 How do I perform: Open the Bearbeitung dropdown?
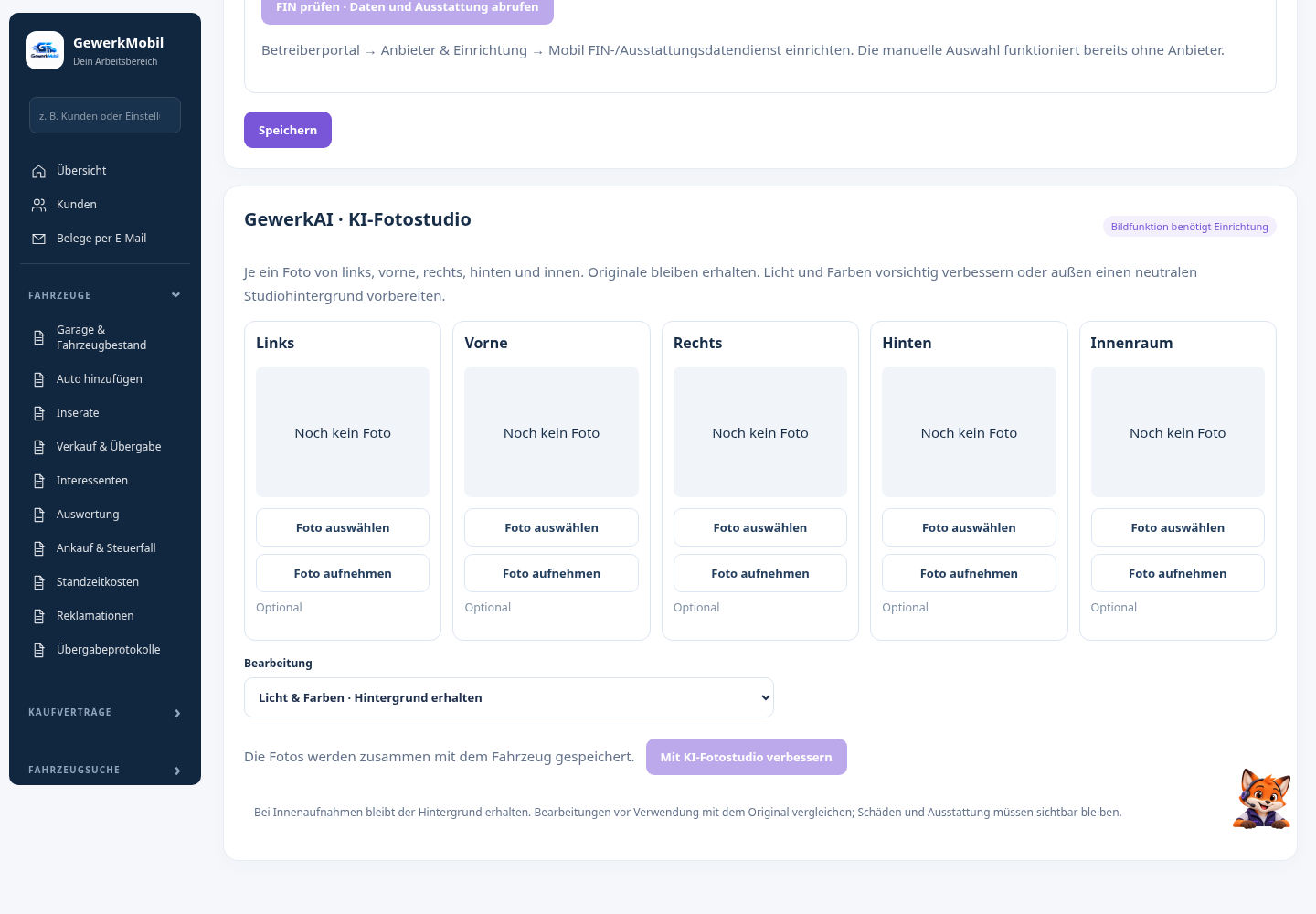tap(509, 697)
